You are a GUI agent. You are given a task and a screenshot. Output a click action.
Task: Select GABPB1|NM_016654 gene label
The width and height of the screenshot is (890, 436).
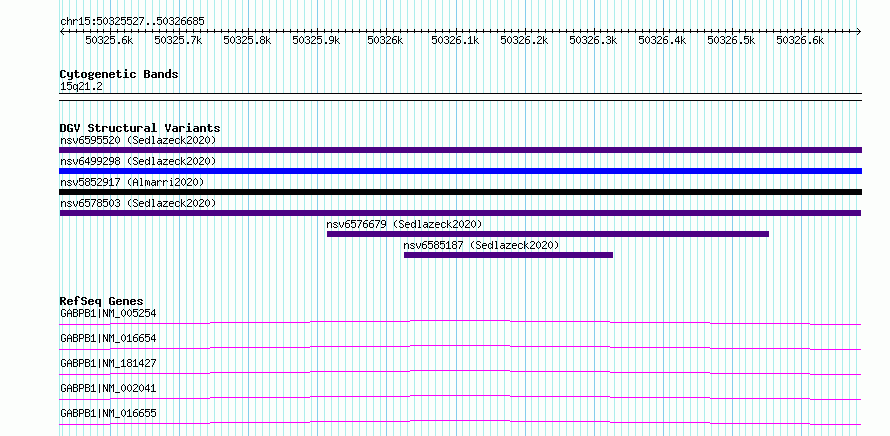(108, 338)
